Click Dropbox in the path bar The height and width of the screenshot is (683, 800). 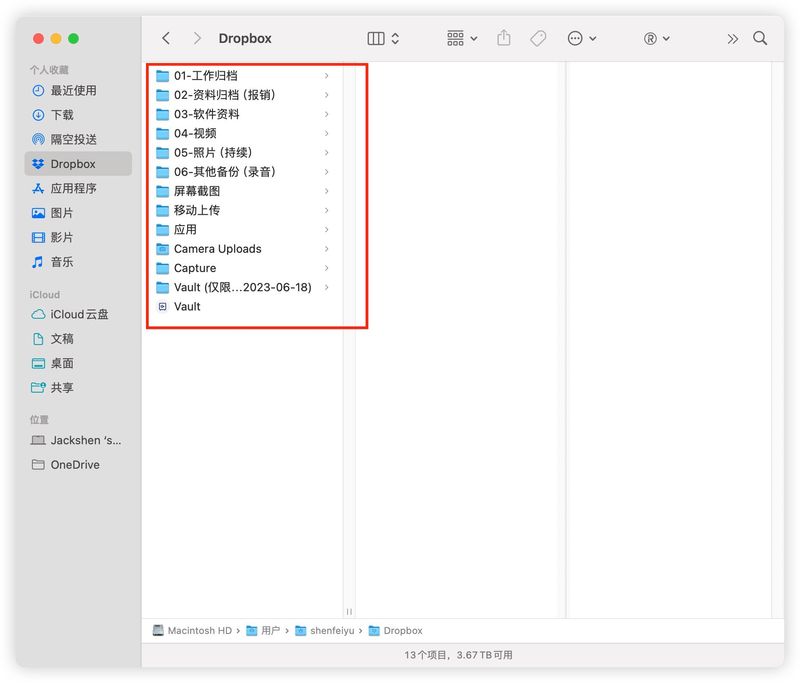click(396, 630)
